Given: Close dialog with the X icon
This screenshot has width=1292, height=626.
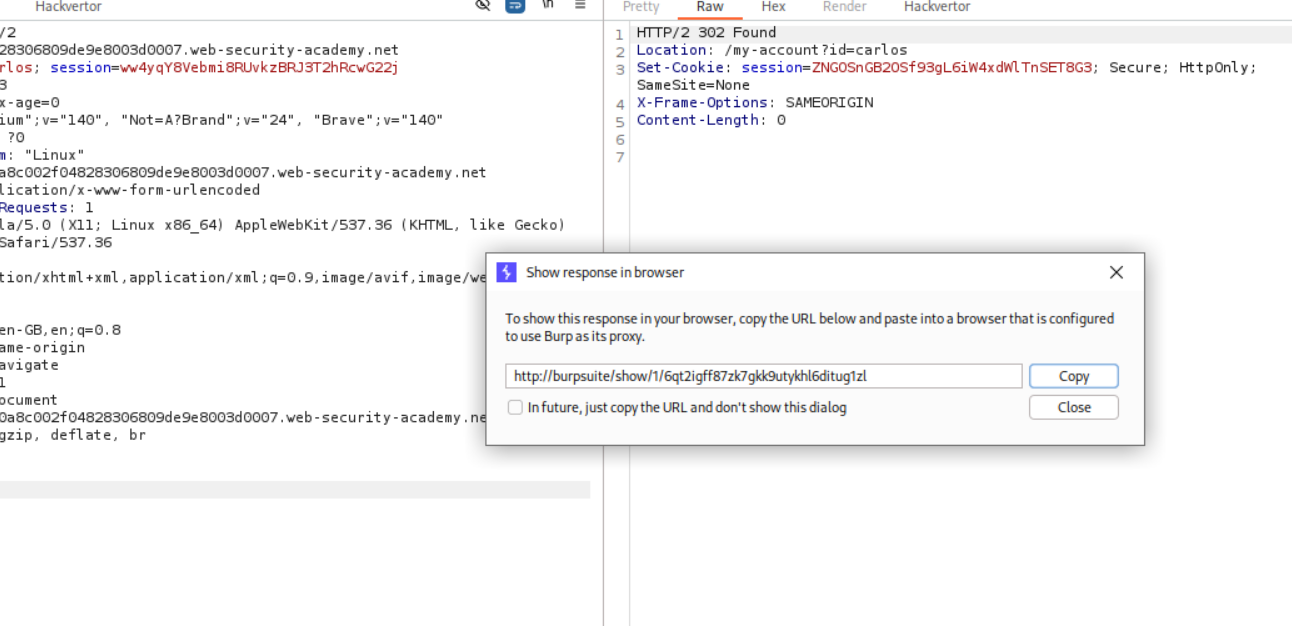Looking at the screenshot, I should pyautogui.click(x=1116, y=272).
